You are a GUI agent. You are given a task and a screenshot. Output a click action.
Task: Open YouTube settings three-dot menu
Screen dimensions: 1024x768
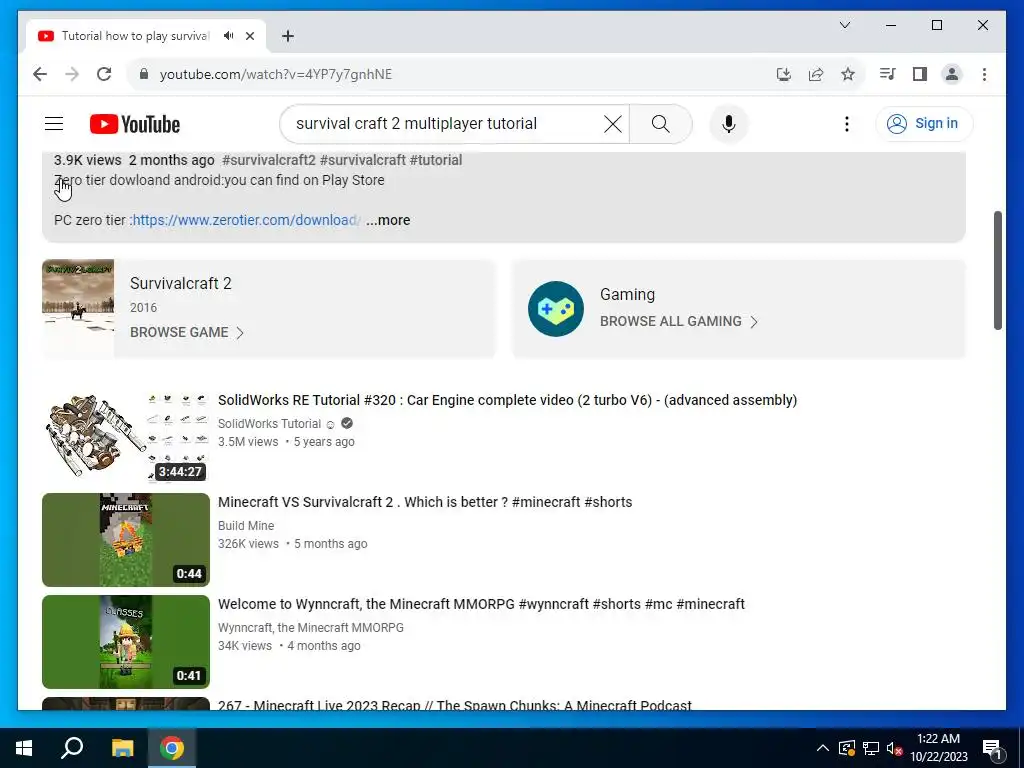[x=846, y=123]
